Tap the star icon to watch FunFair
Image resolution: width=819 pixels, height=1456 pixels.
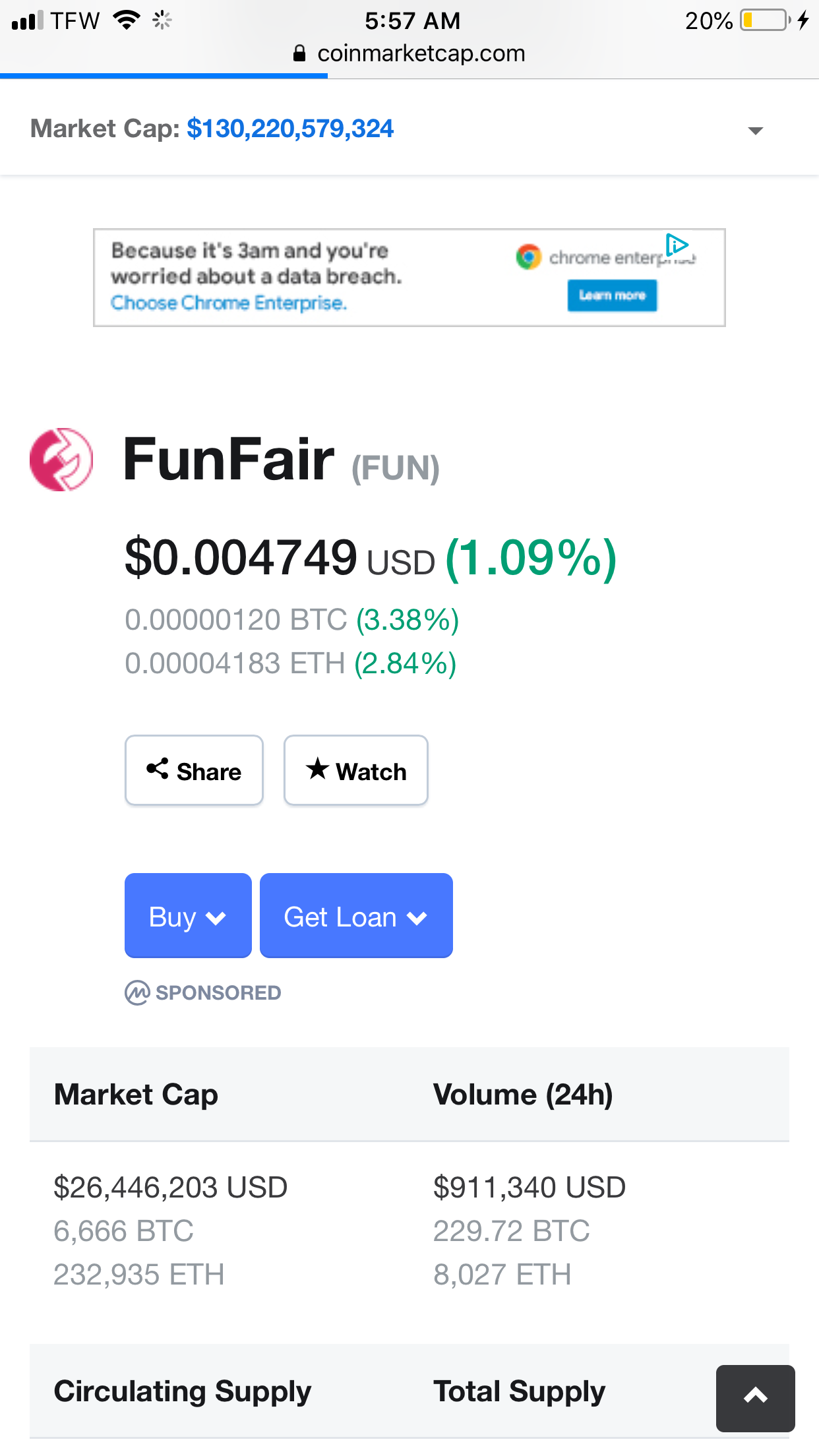317,768
